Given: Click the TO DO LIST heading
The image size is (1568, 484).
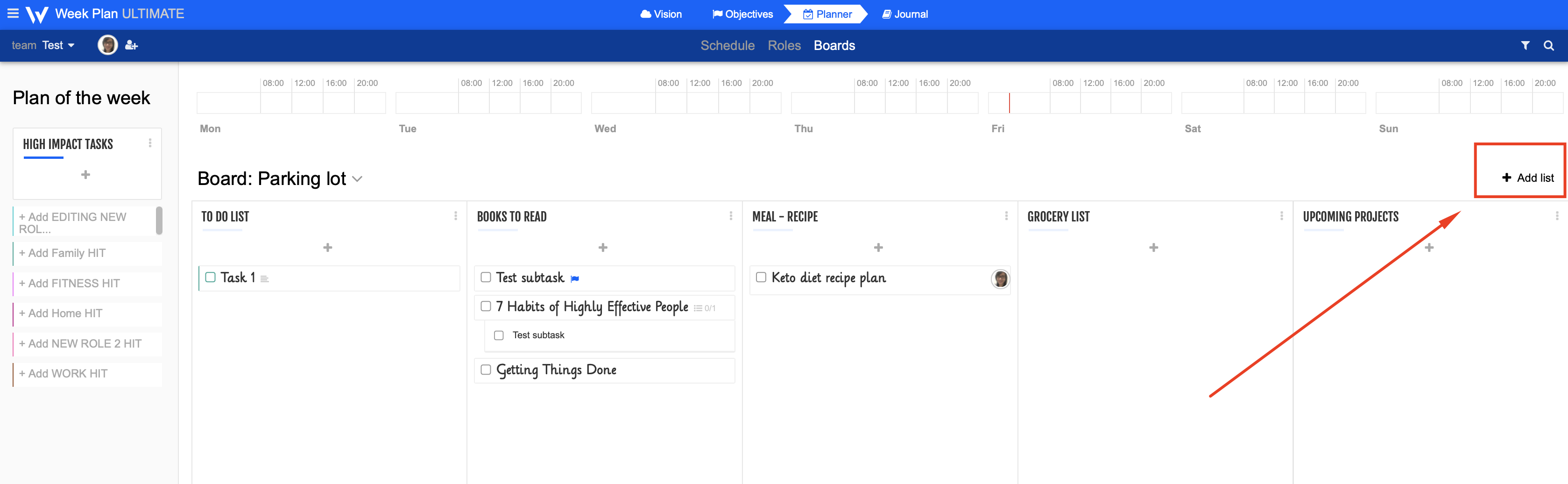Looking at the screenshot, I should pyautogui.click(x=225, y=217).
